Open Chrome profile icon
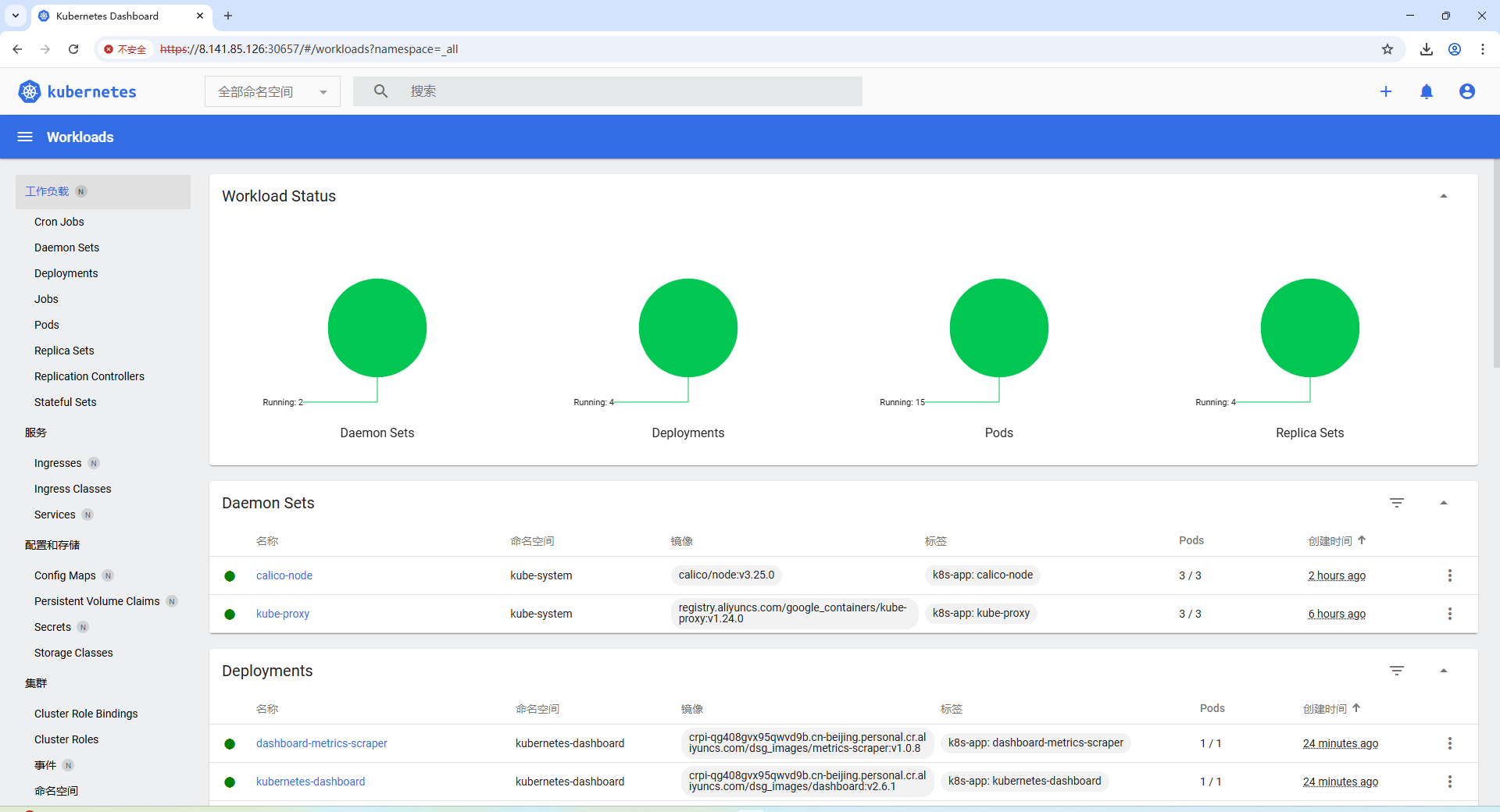Image resolution: width=1500 pixels, height=812 pixels. point(1455,49)
